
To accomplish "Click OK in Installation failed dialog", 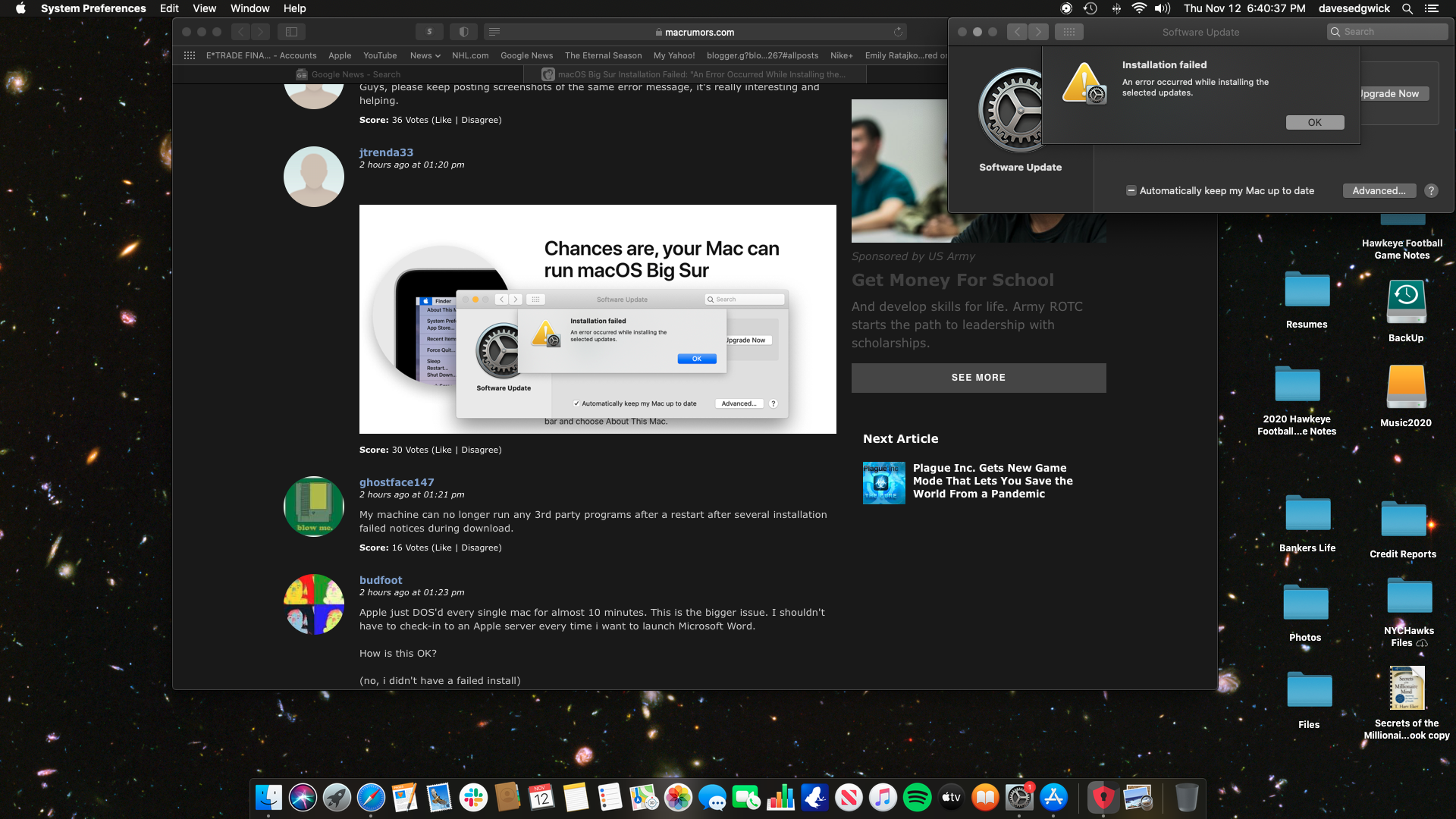I will pyautogui.click(x=1314, y=122).
